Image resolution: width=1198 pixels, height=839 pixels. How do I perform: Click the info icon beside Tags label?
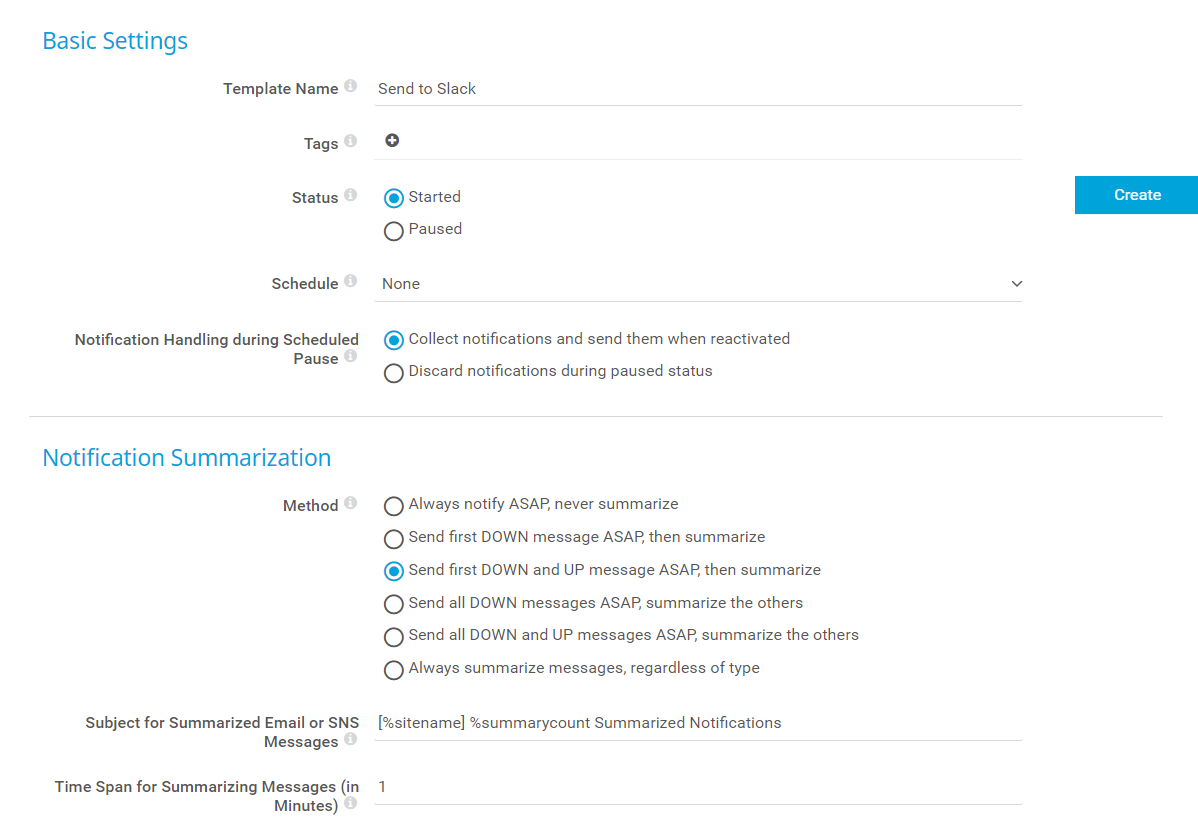point(350,142)
